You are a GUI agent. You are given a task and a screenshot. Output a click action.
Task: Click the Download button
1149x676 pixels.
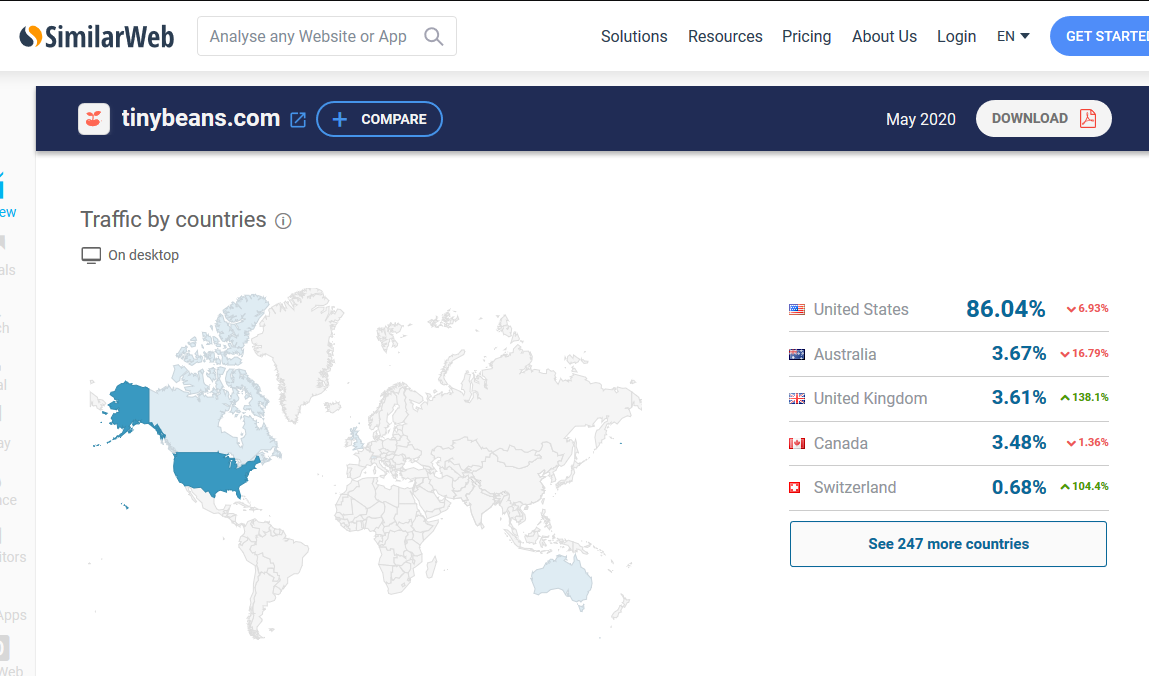1043,118
